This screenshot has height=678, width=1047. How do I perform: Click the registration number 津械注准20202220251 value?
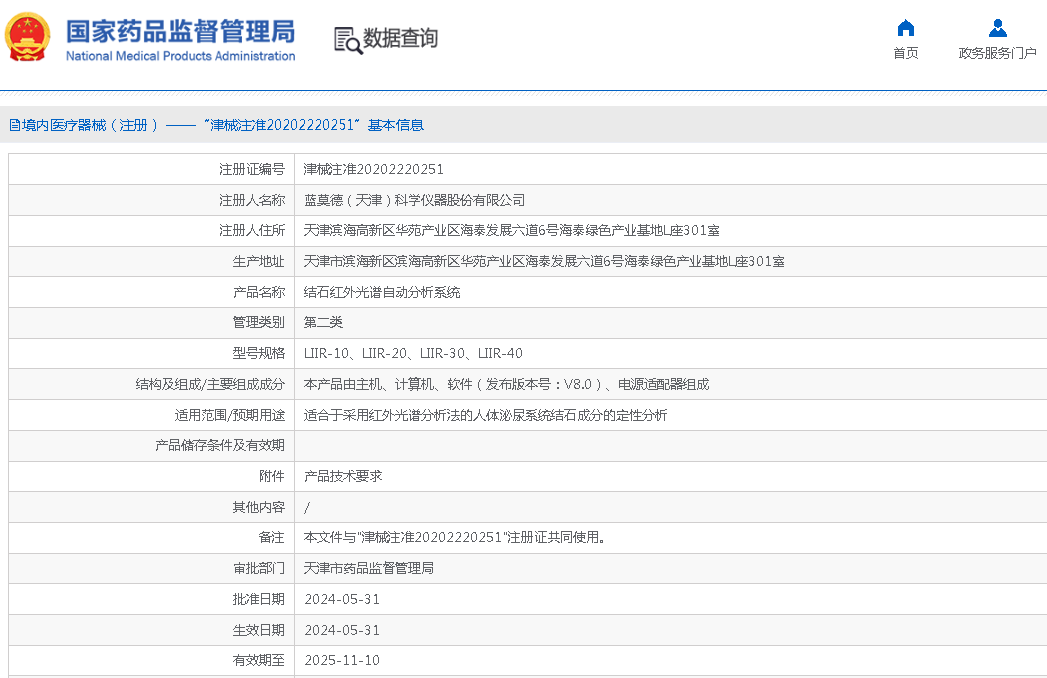pyautogui.click(x=373, y=170)
